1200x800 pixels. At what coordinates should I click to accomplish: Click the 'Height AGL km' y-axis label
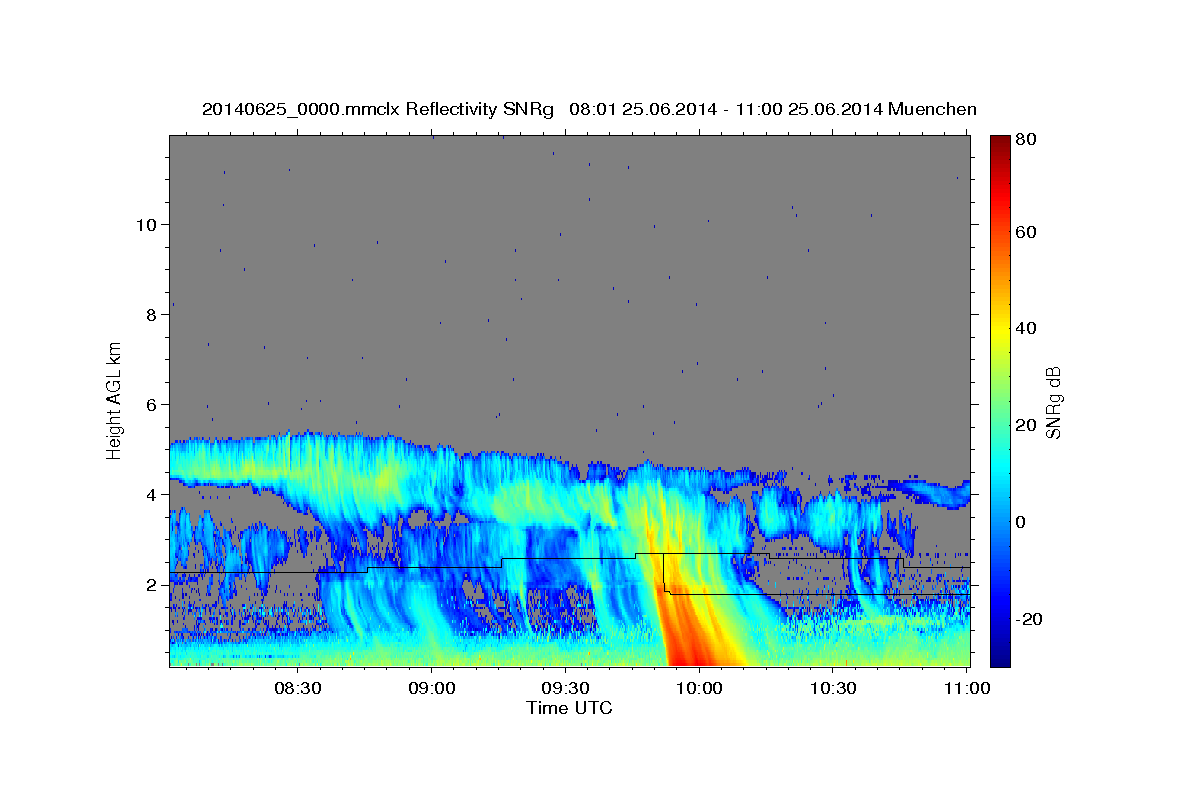click(115, 401)
